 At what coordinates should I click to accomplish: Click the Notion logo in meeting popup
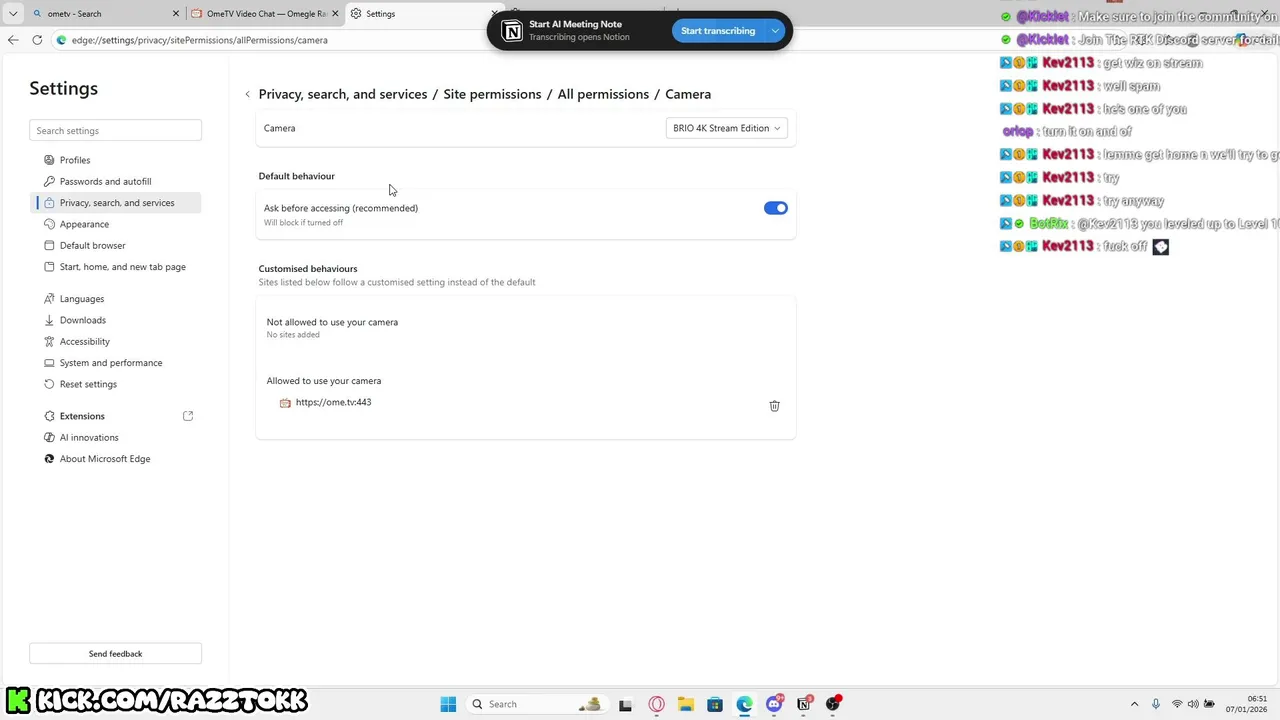tap(512, 31)
